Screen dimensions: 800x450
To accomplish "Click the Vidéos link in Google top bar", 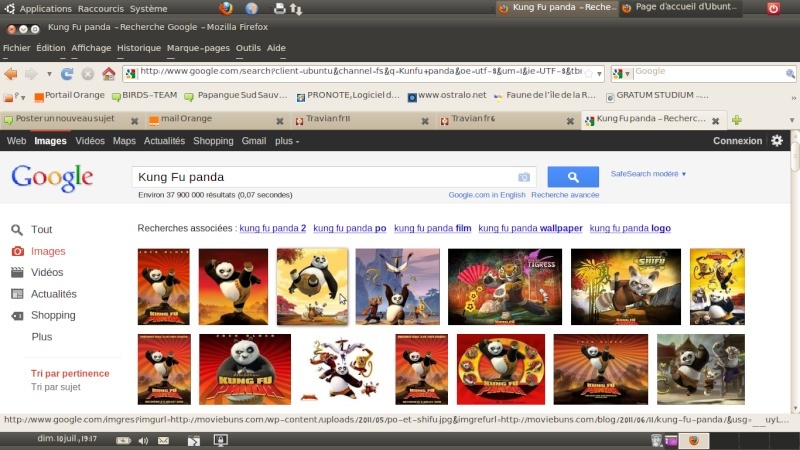I will point(90,141).
